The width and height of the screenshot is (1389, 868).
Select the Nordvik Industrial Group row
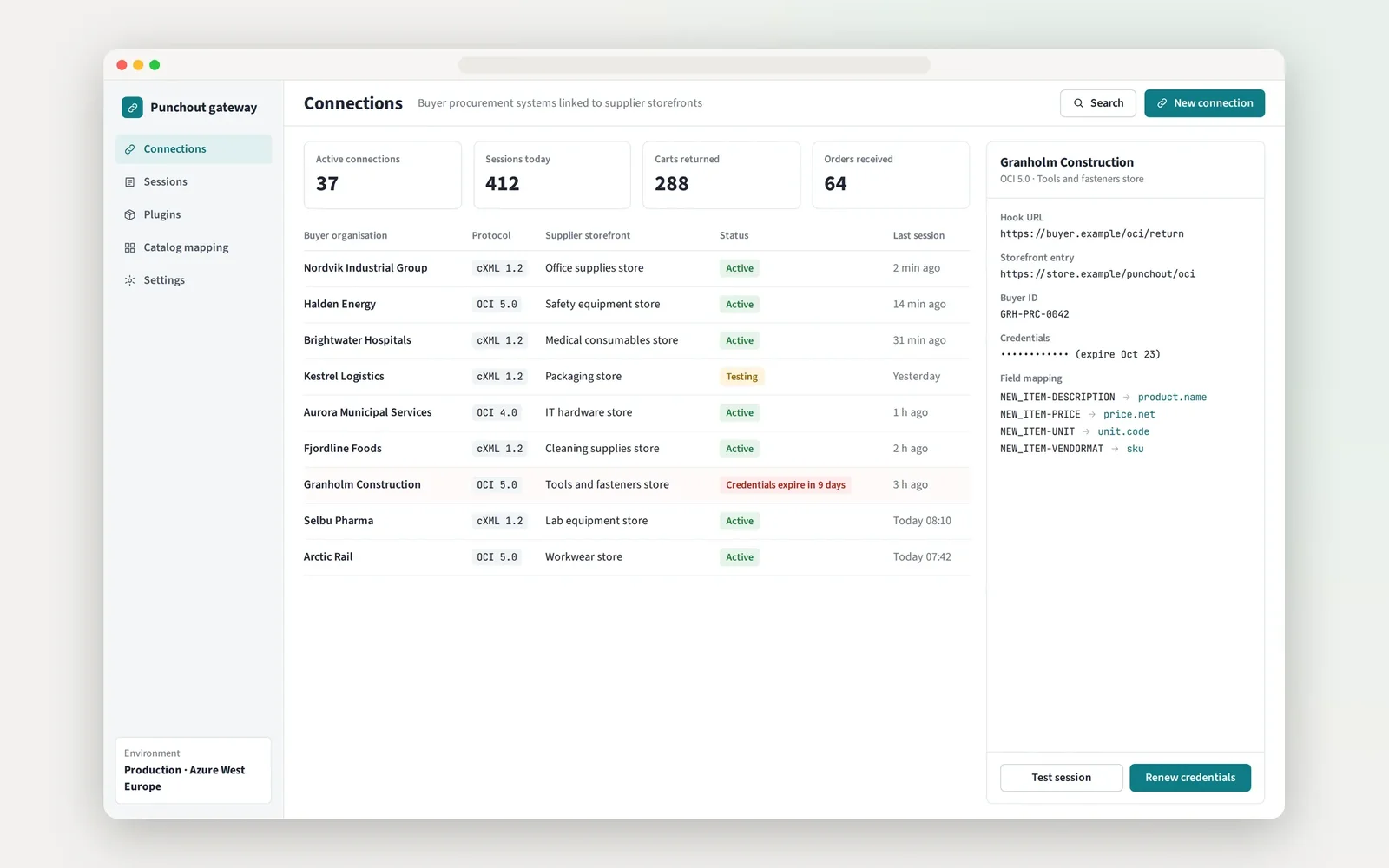[636, 268]
